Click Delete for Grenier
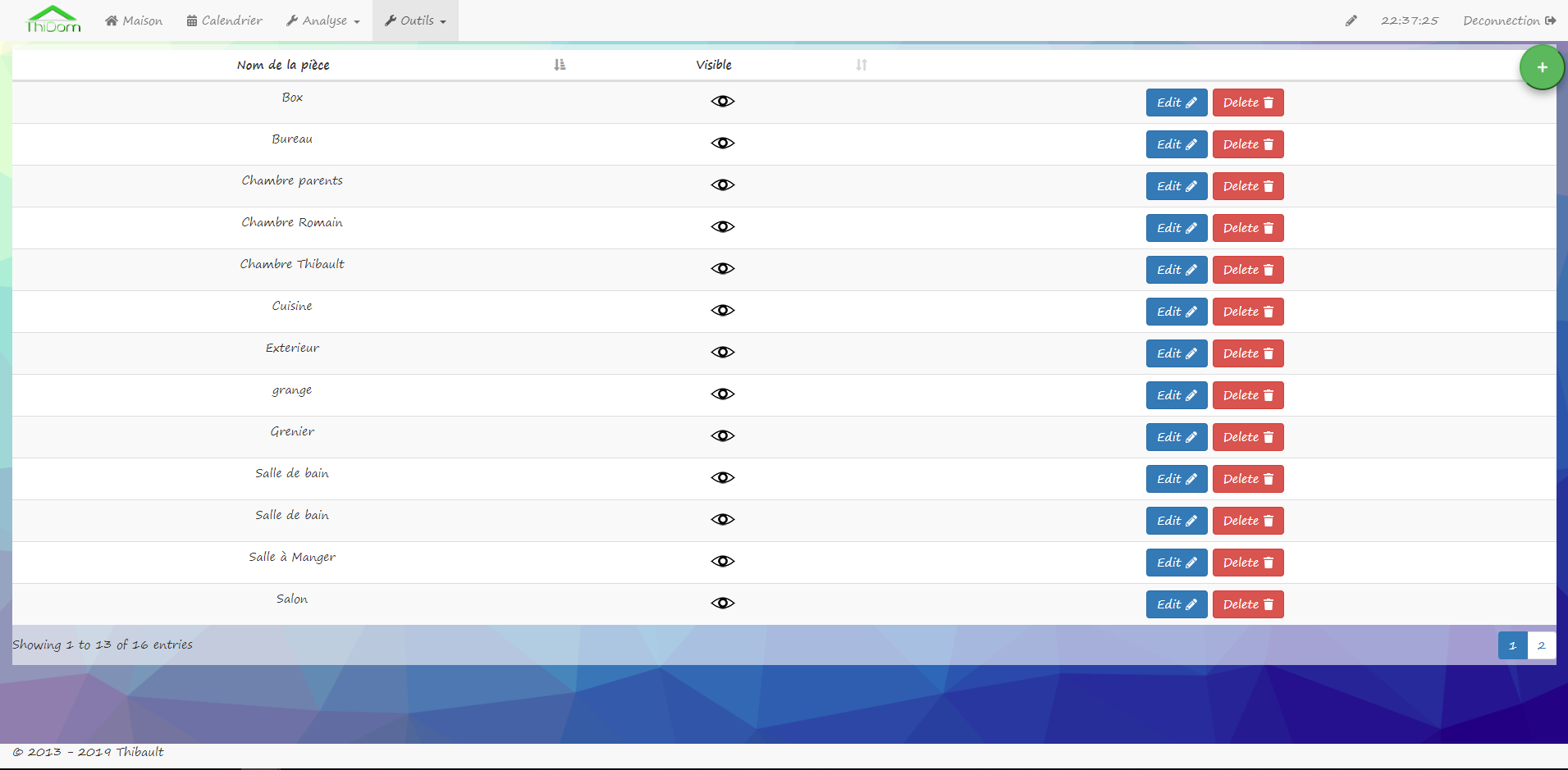This screenshot has width=1568, height=770. point(1248,437)
